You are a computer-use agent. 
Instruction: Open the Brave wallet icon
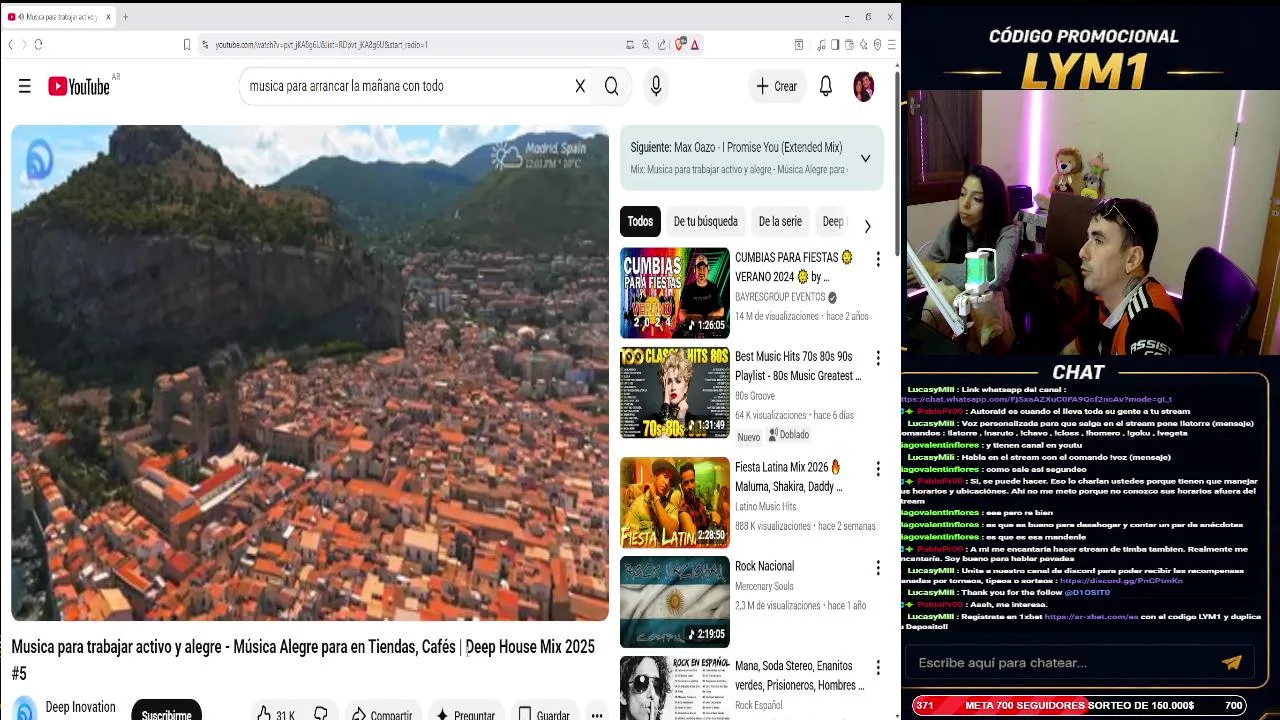(x=849, y=44)
